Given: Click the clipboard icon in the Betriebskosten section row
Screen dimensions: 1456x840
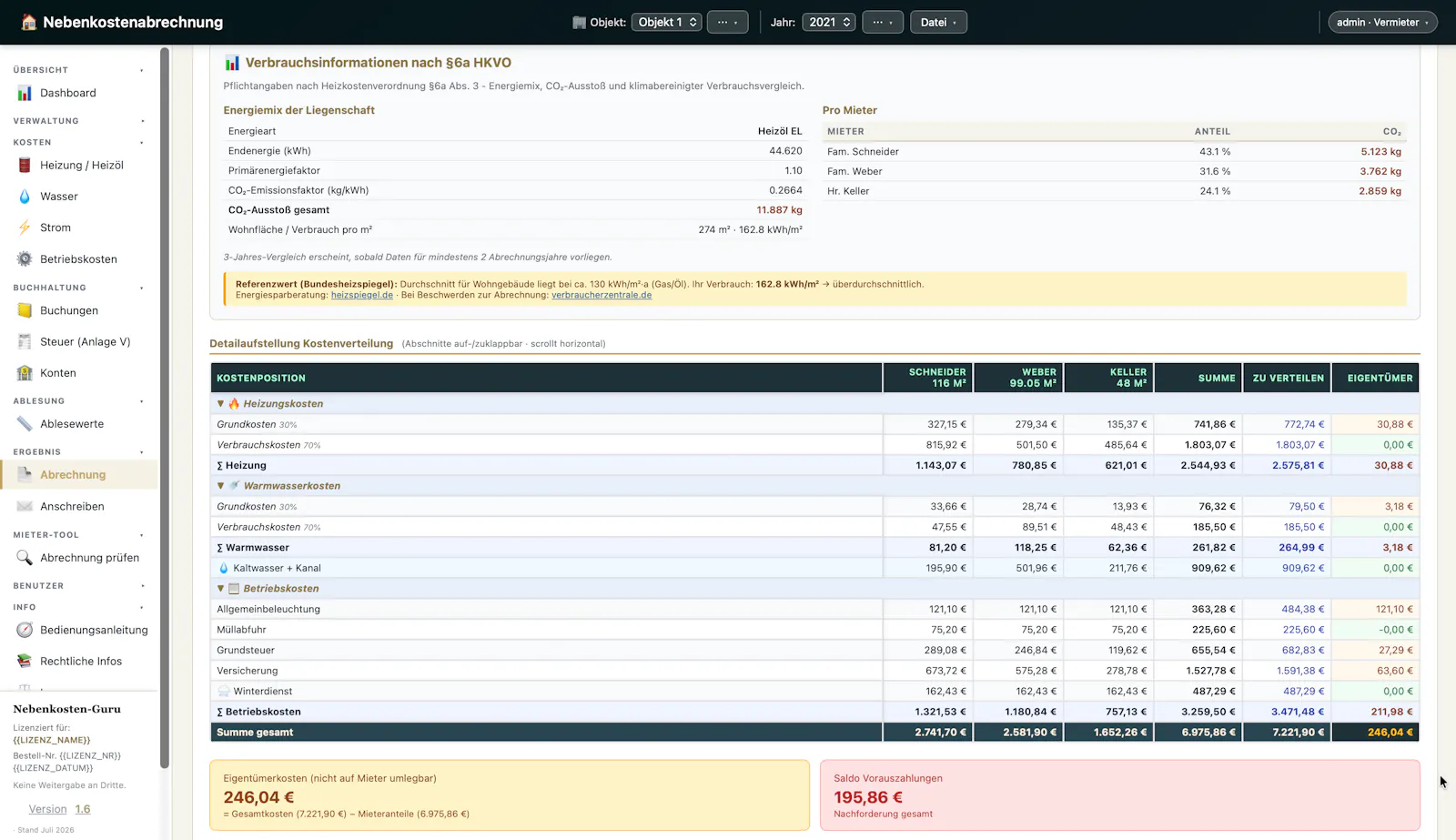Looking at the screenshot, I should point(234,589).
